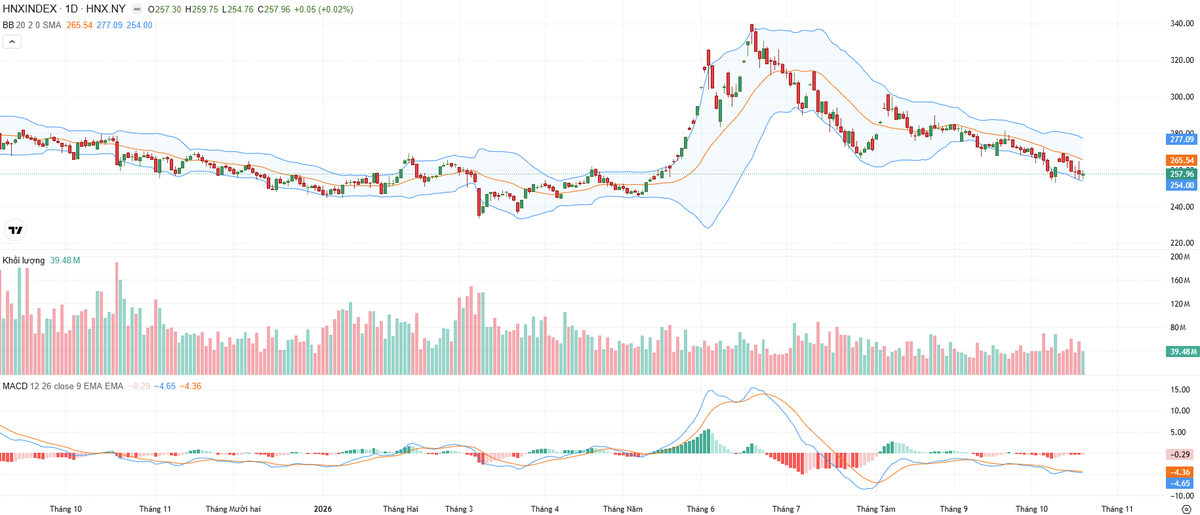This screenshot has width=1200, height=515.
Task: Click the -4.36 MACD signal axis tag
Action: 1182,472
